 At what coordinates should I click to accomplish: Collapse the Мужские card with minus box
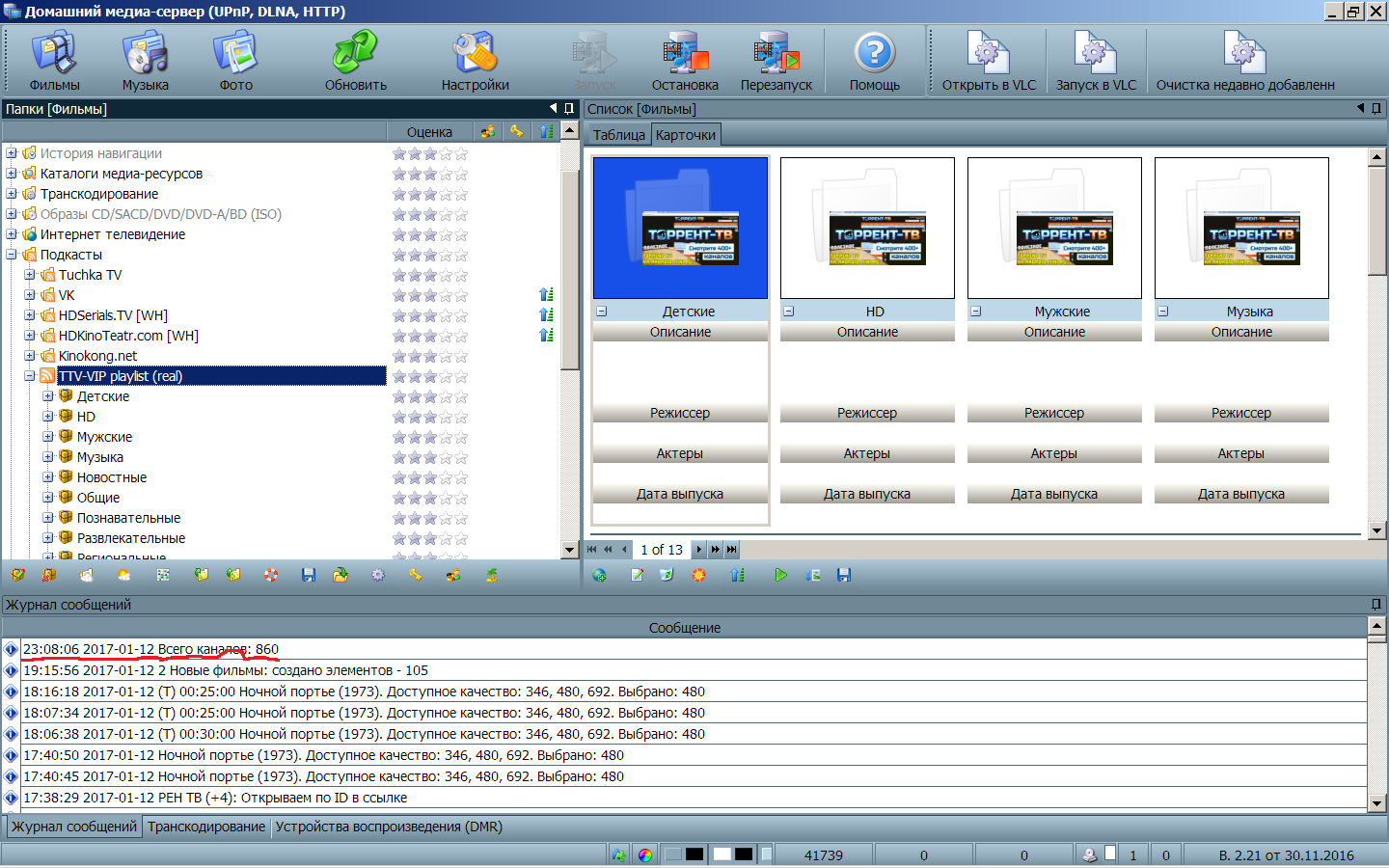(x=976, y=312)
